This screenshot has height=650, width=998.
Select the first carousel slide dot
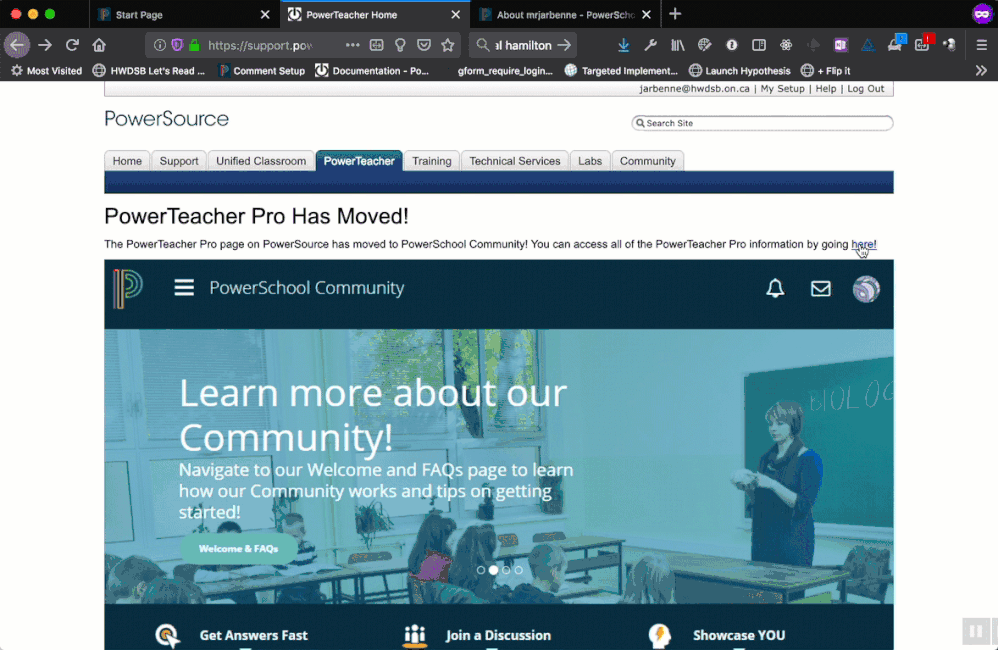pyautogui.click(x=481, y=570)
